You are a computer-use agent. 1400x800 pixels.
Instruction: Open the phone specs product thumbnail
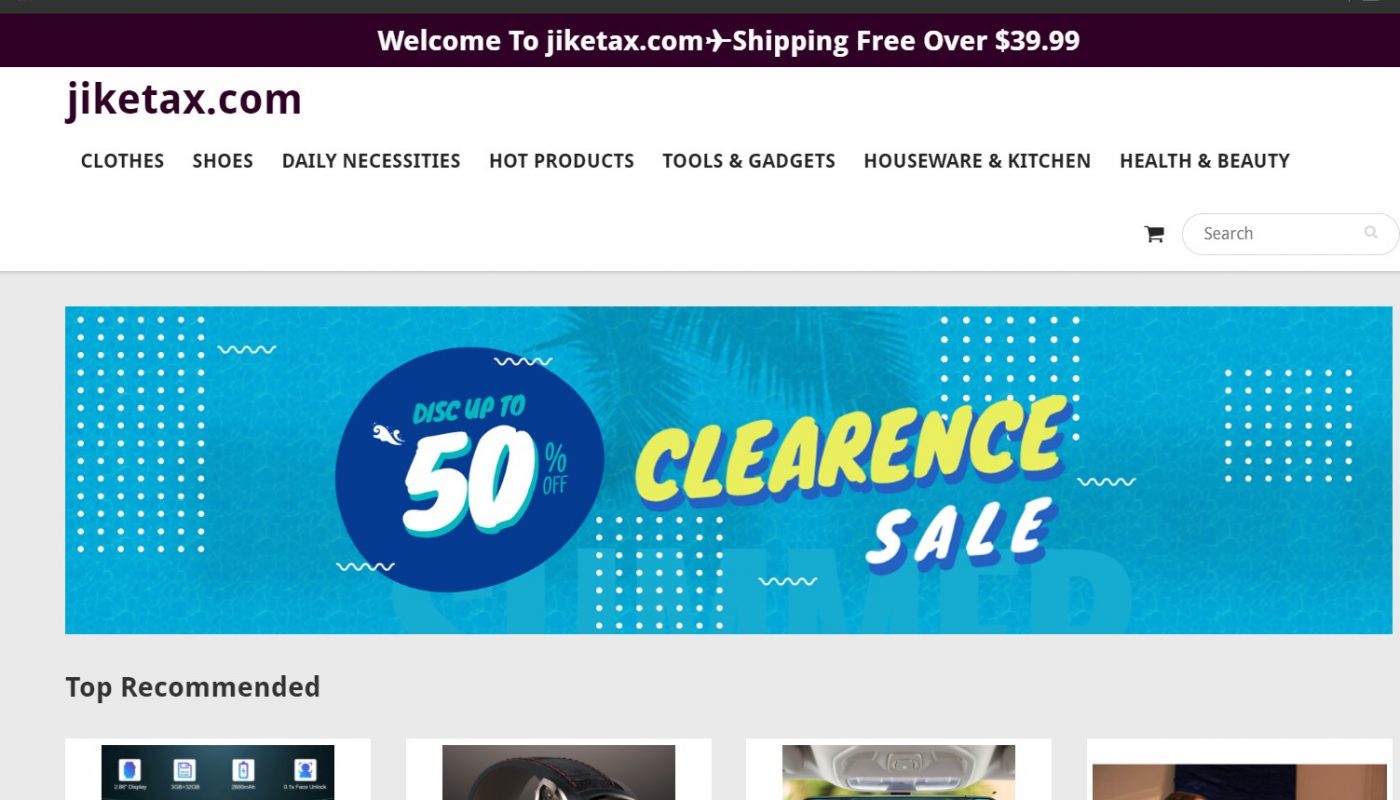218,772
